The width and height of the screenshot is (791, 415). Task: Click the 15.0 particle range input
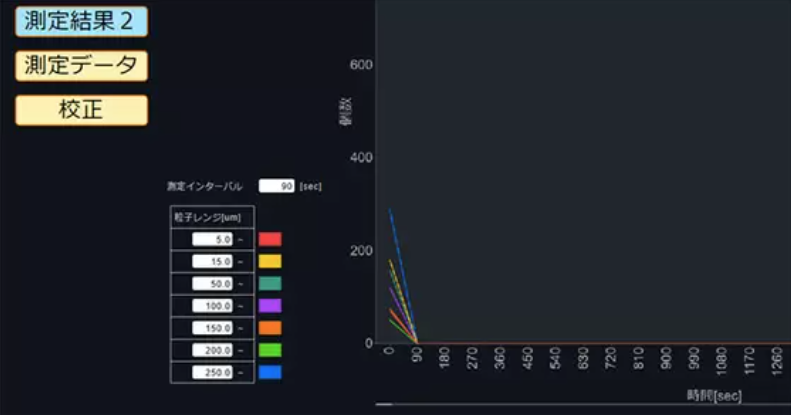point(212,262)
